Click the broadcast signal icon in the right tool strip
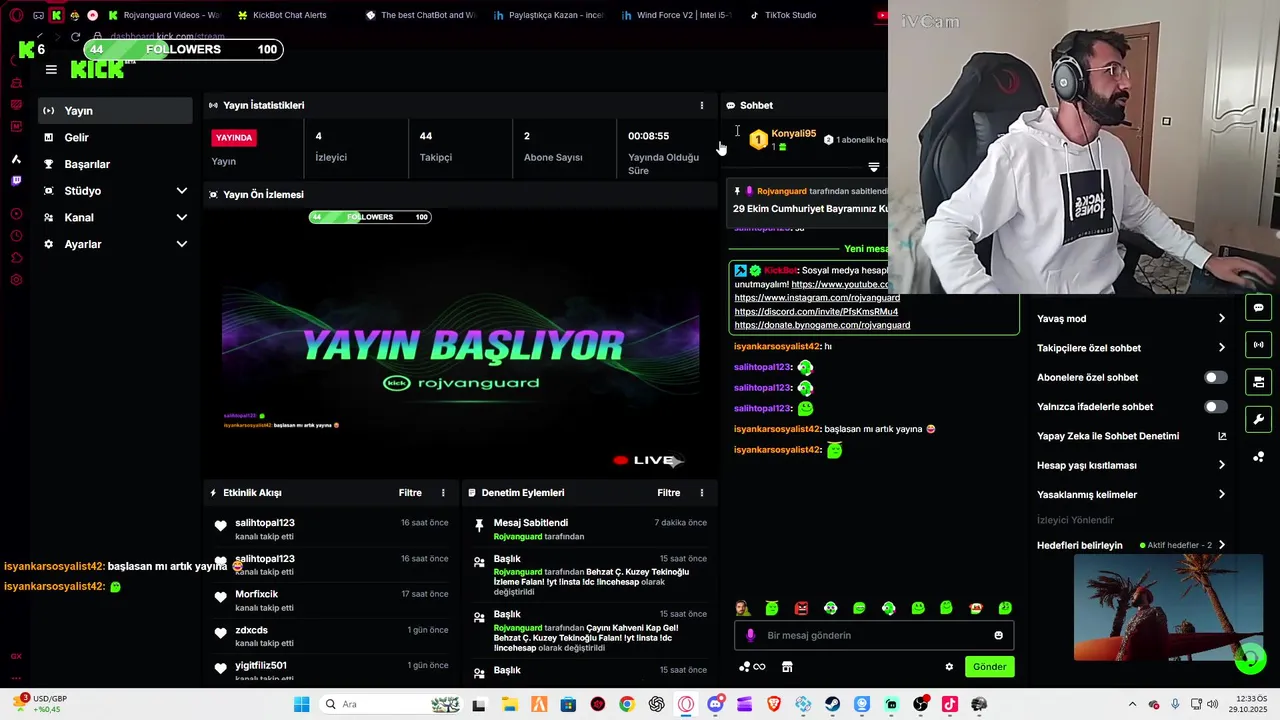This screenshot has width=1280, height=720. tap(1258, 345)
